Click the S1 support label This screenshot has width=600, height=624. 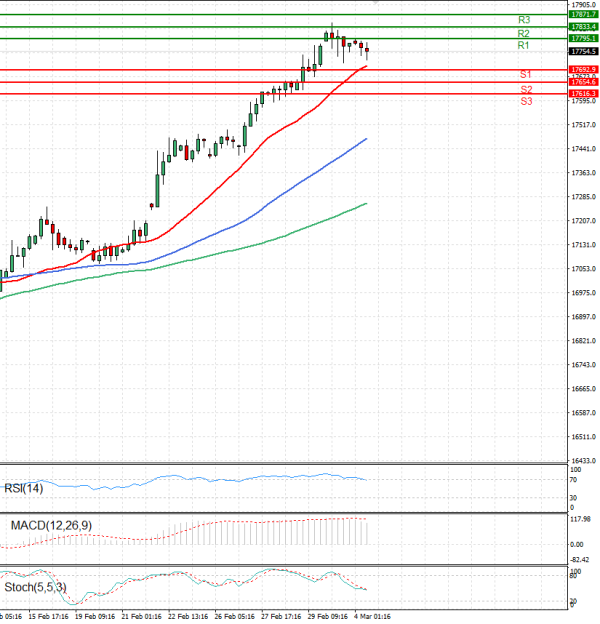click(526, 74)
